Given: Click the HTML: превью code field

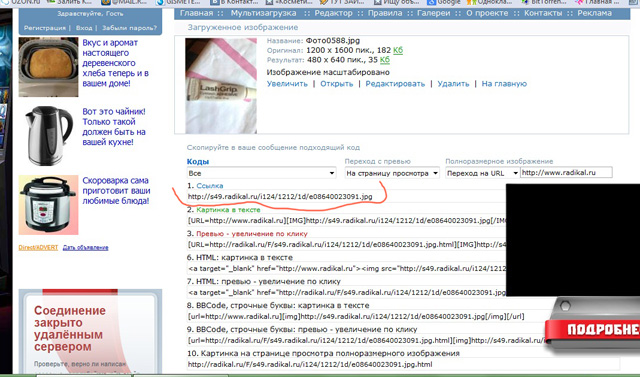Looking at the screenshot, I should [x=346, y=293].
